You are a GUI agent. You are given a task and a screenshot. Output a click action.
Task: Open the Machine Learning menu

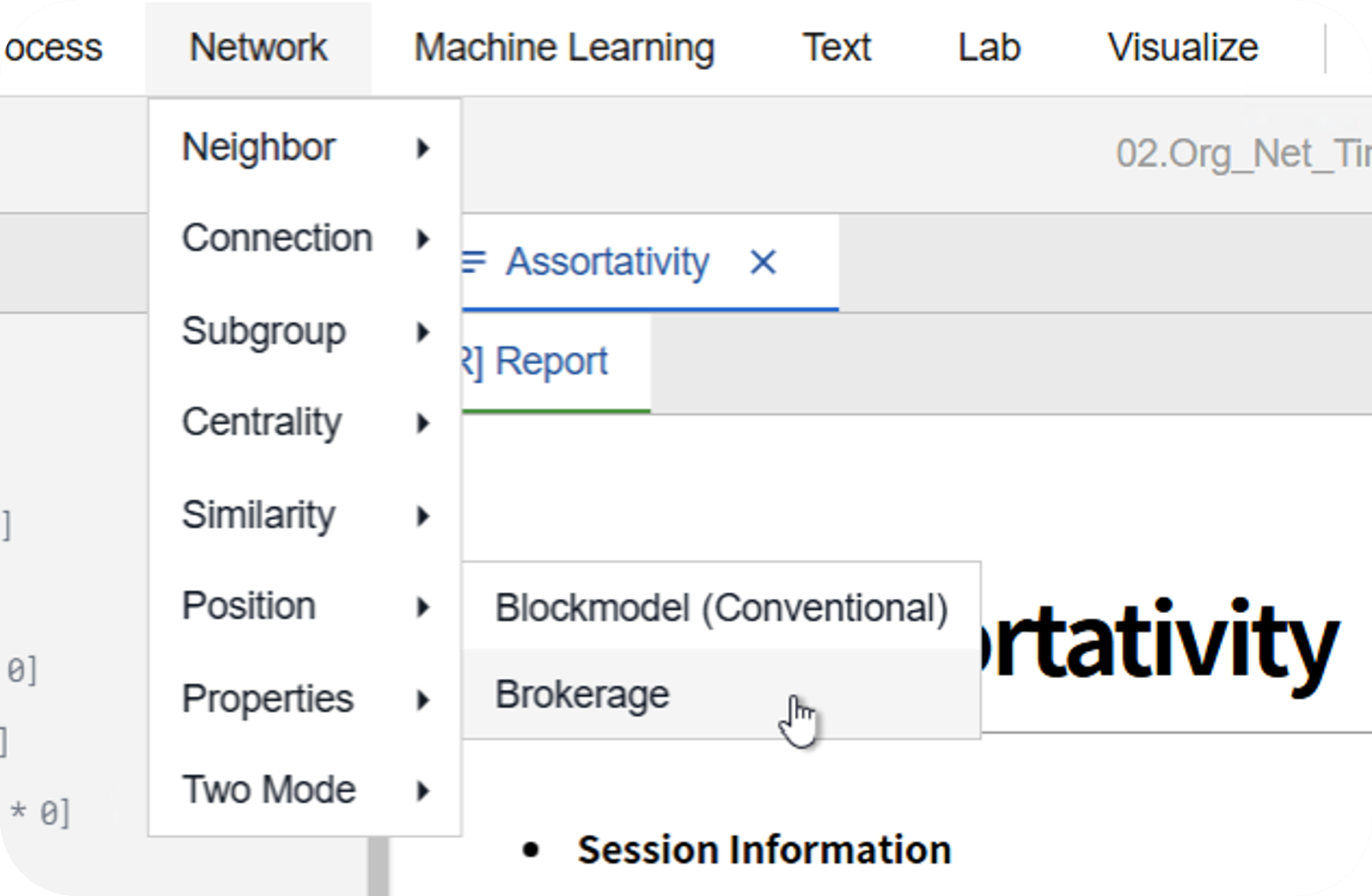(564, 47)
